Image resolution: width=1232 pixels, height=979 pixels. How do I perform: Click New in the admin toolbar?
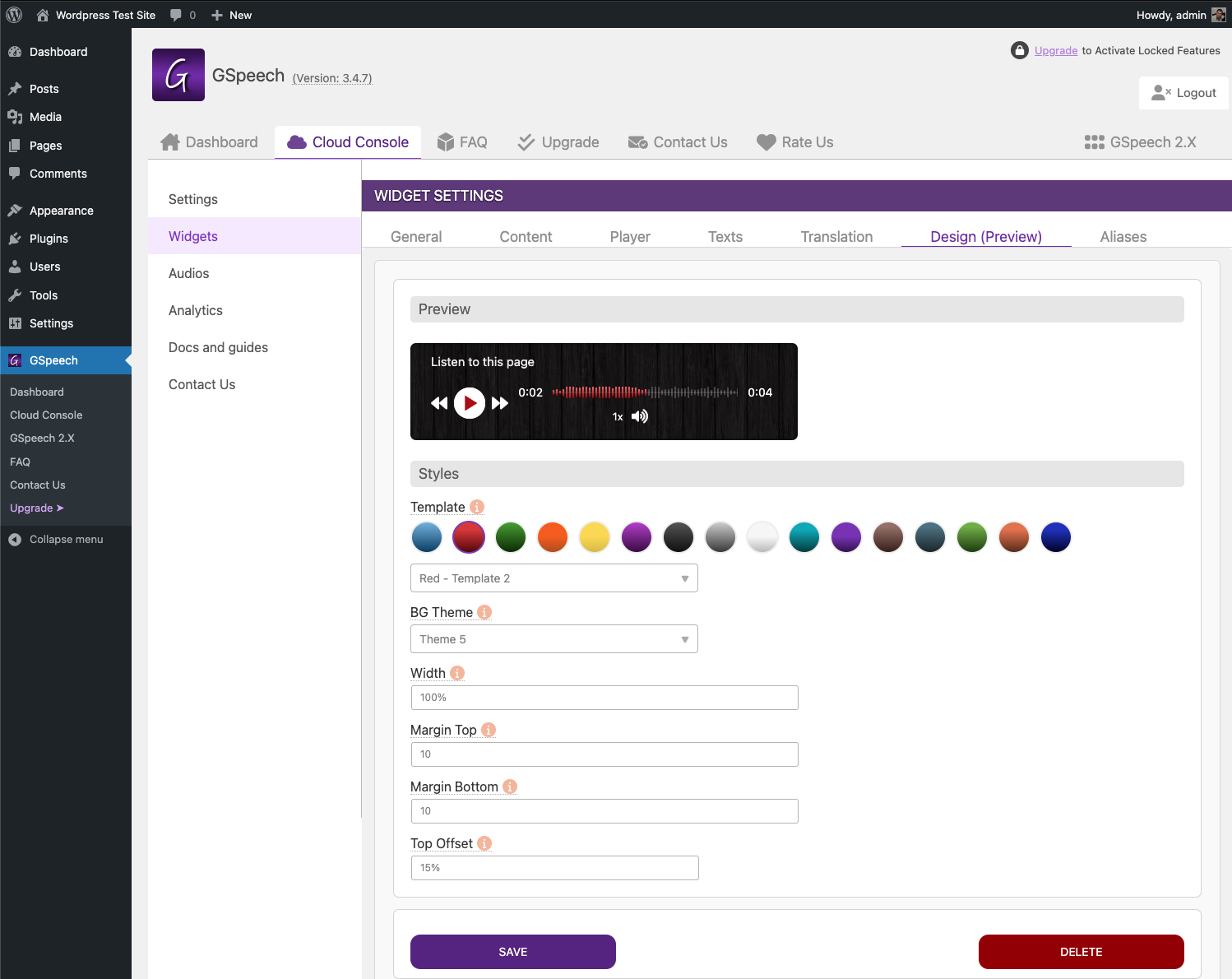click(x=231, y=15)
